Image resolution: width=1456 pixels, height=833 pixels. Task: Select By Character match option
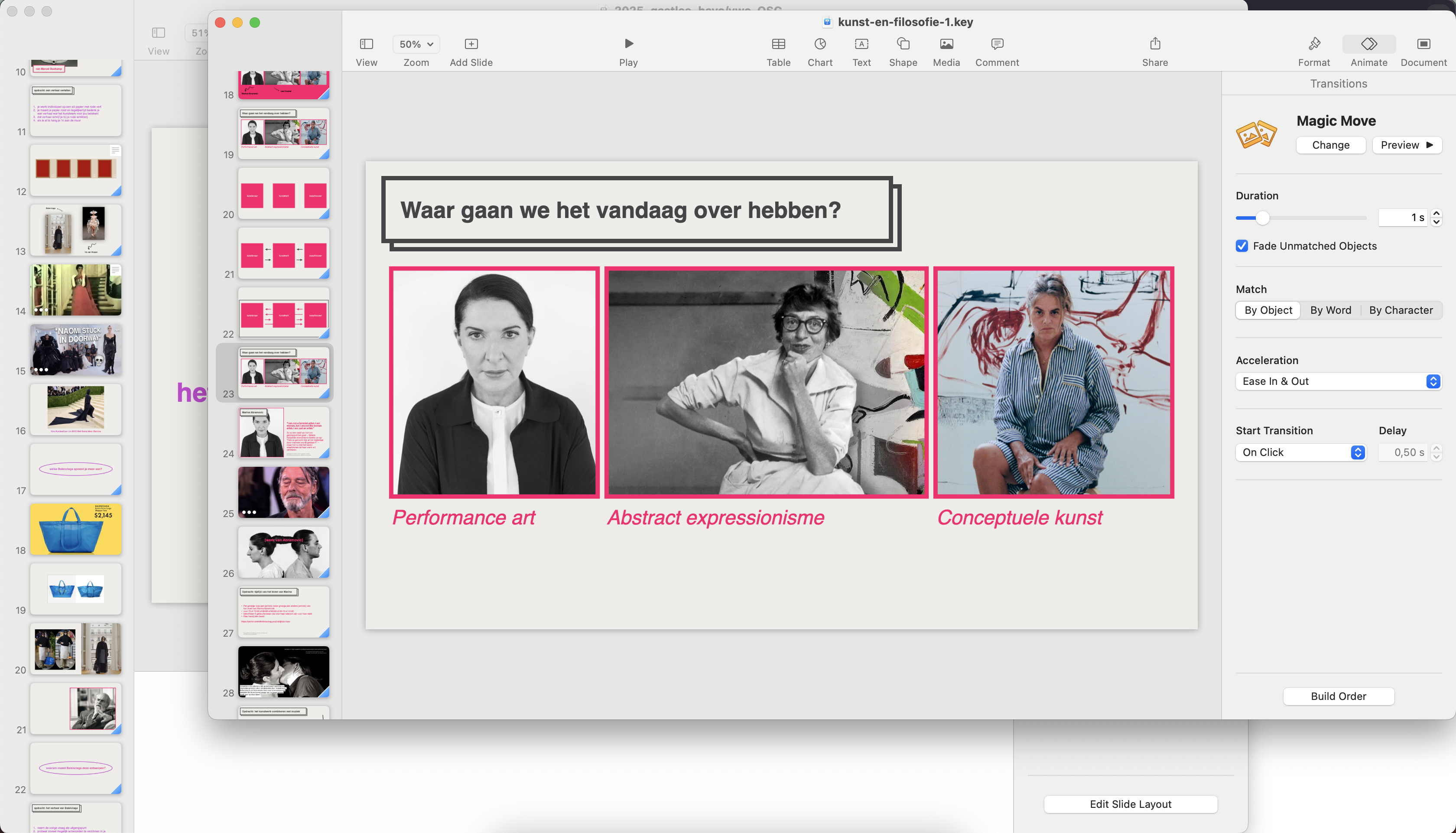click(x=1400, y=310)
